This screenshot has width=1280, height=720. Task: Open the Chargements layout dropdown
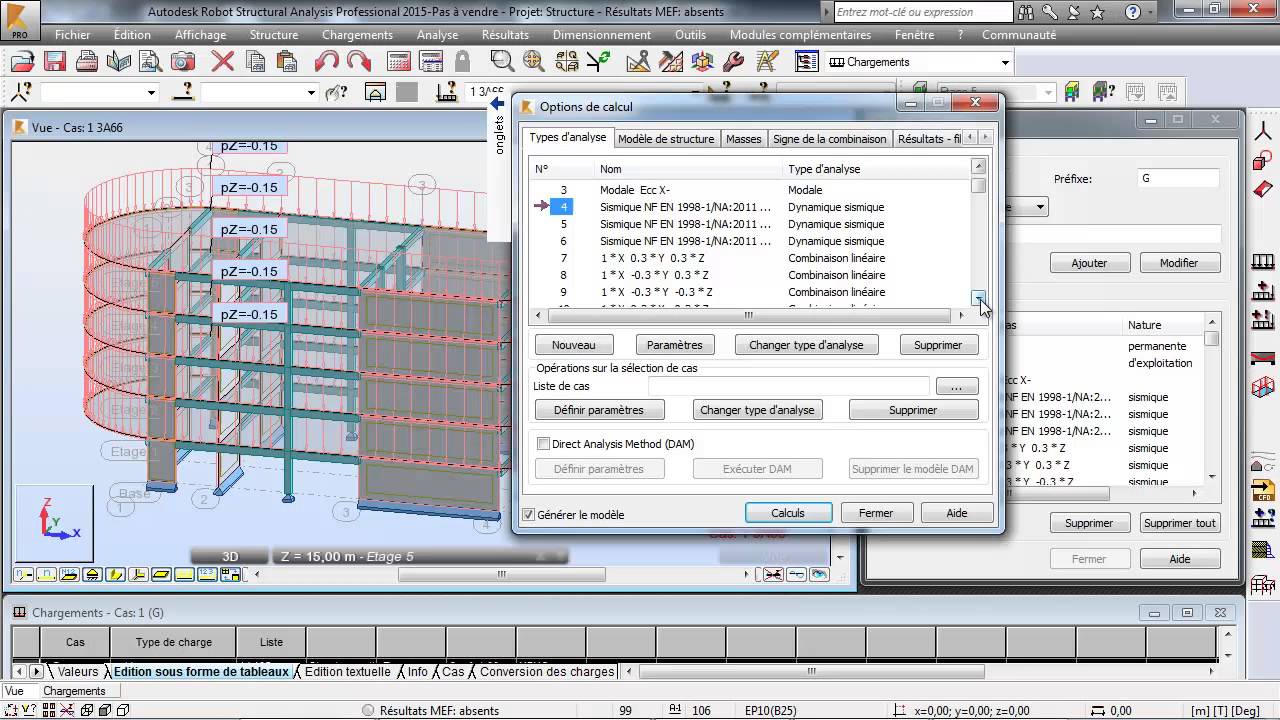(x=1005, y=62)
